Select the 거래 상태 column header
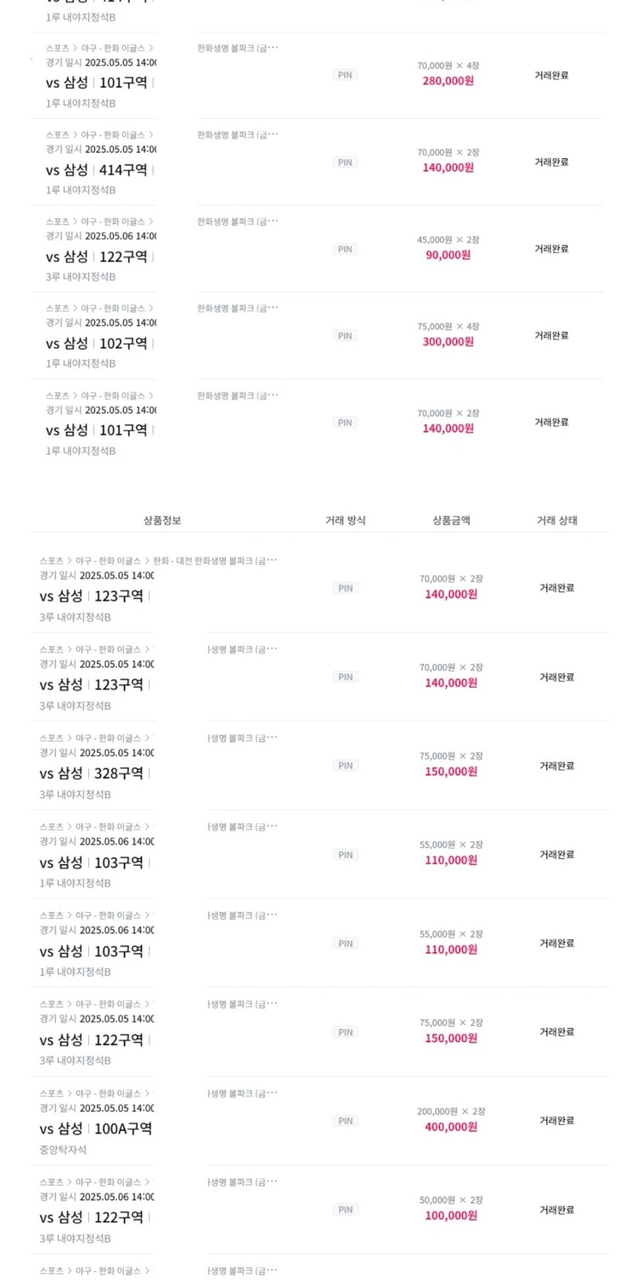 [557, 520]
